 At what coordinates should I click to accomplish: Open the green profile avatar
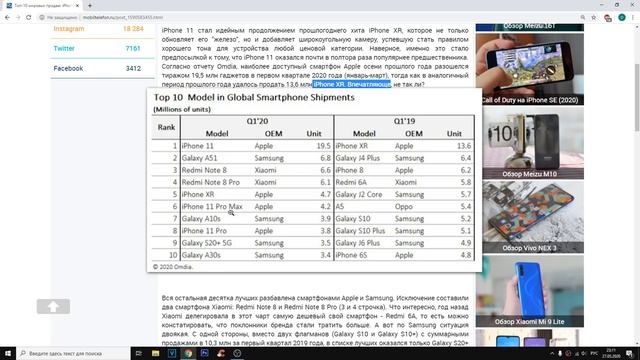[x=622, y=18]
